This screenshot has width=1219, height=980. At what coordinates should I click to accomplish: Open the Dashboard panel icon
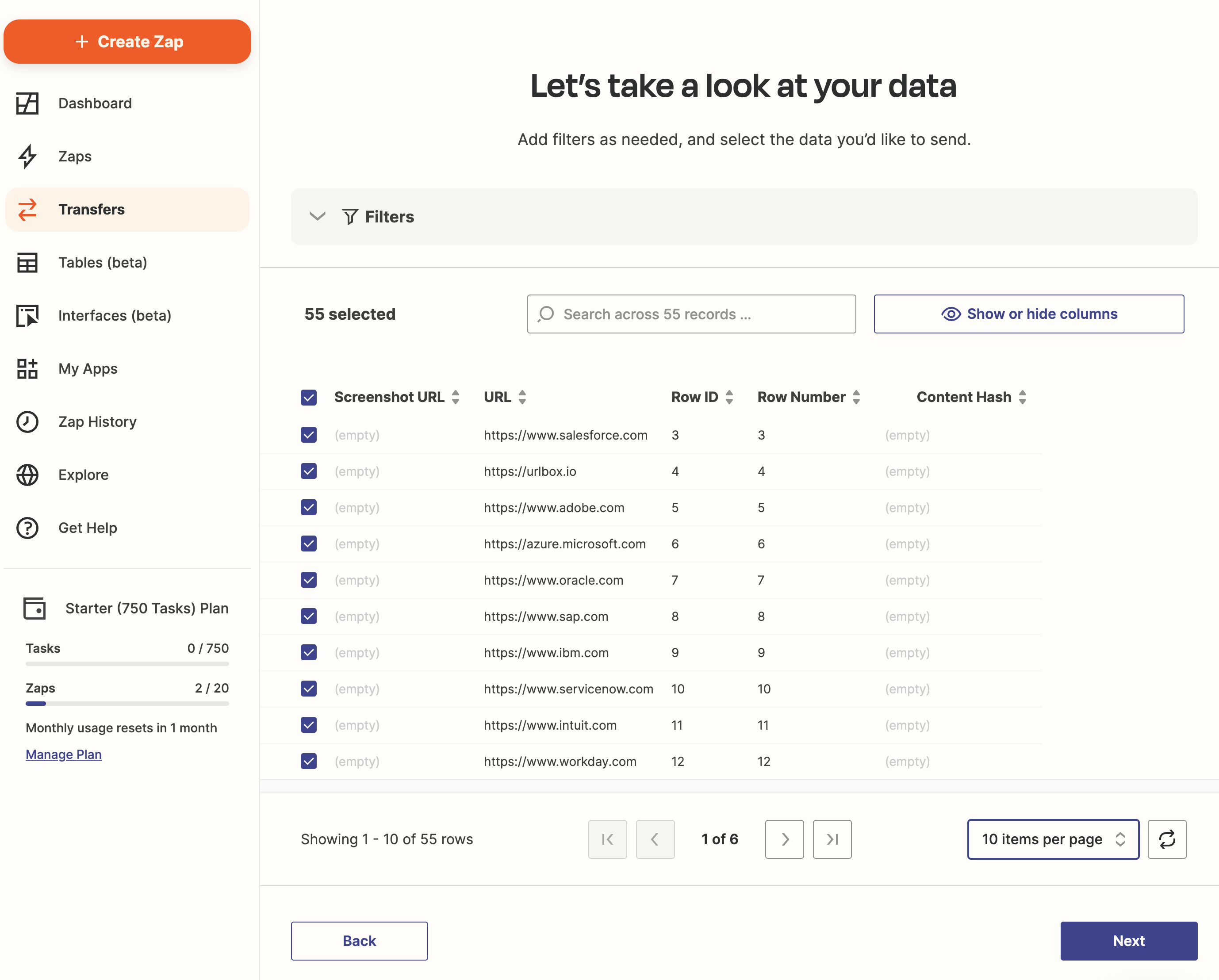click(27, 103)
